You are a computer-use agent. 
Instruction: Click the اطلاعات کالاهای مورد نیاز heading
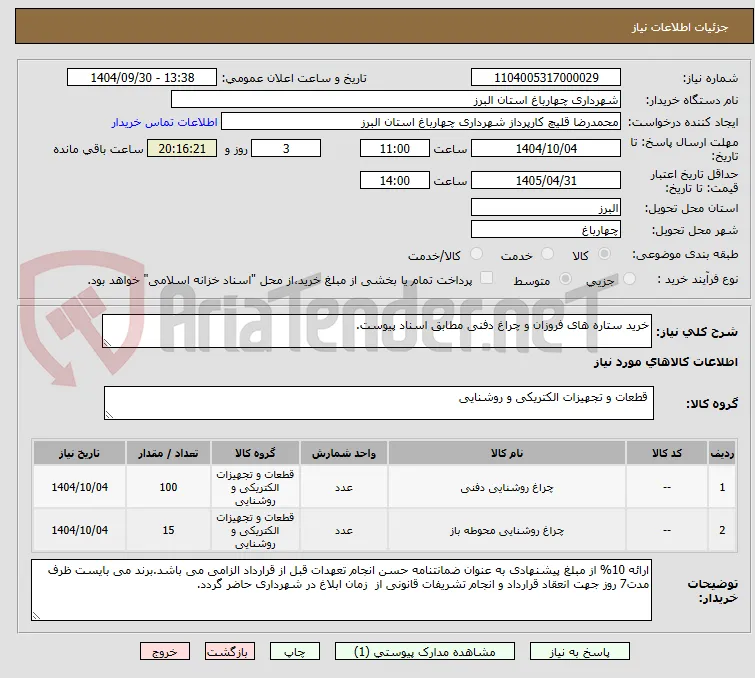pos(665,362)
